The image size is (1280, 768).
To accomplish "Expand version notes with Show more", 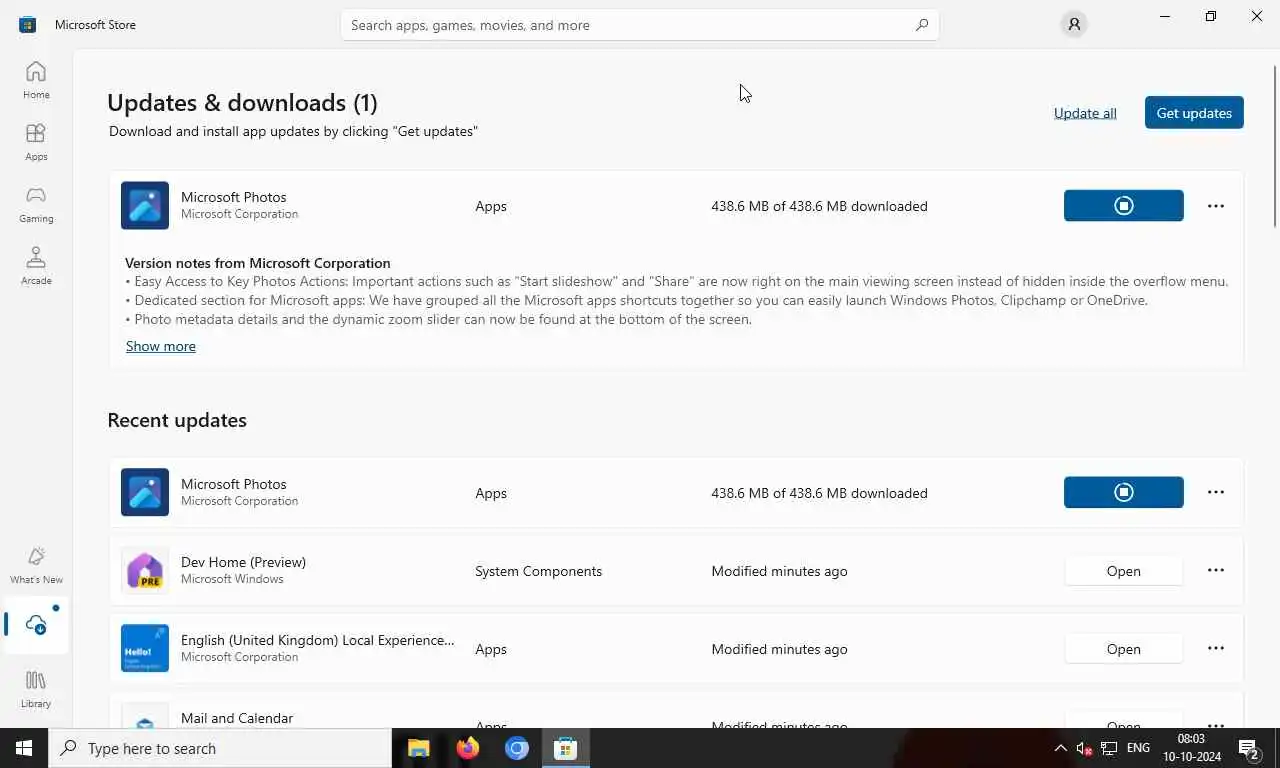I will coord(161,346).
